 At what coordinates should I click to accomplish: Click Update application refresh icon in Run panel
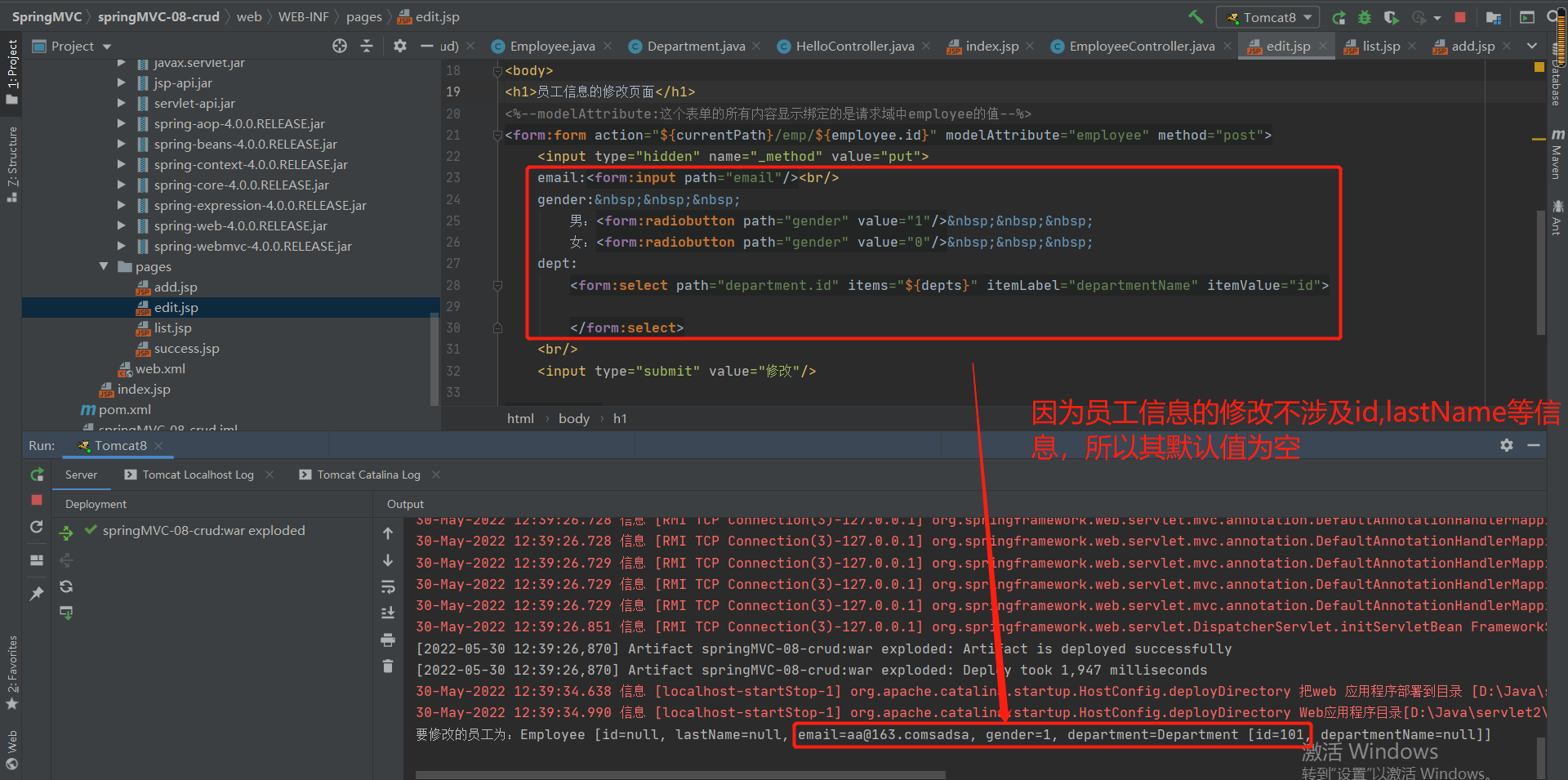(x=37, y=527)
